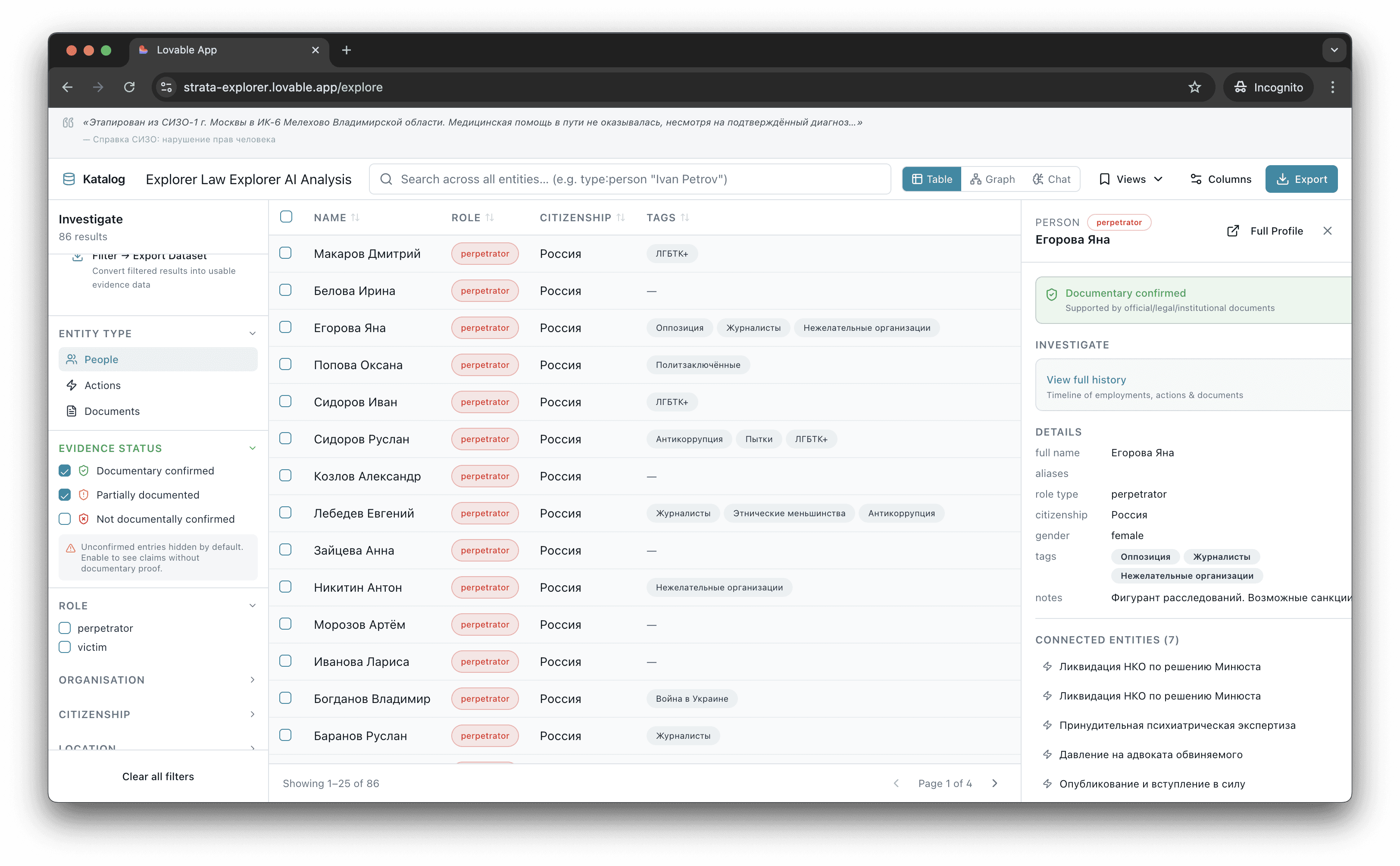This screenshot has width=1400, height=866.
Task: Click Clear all filters button
Action: coord(158,776)
